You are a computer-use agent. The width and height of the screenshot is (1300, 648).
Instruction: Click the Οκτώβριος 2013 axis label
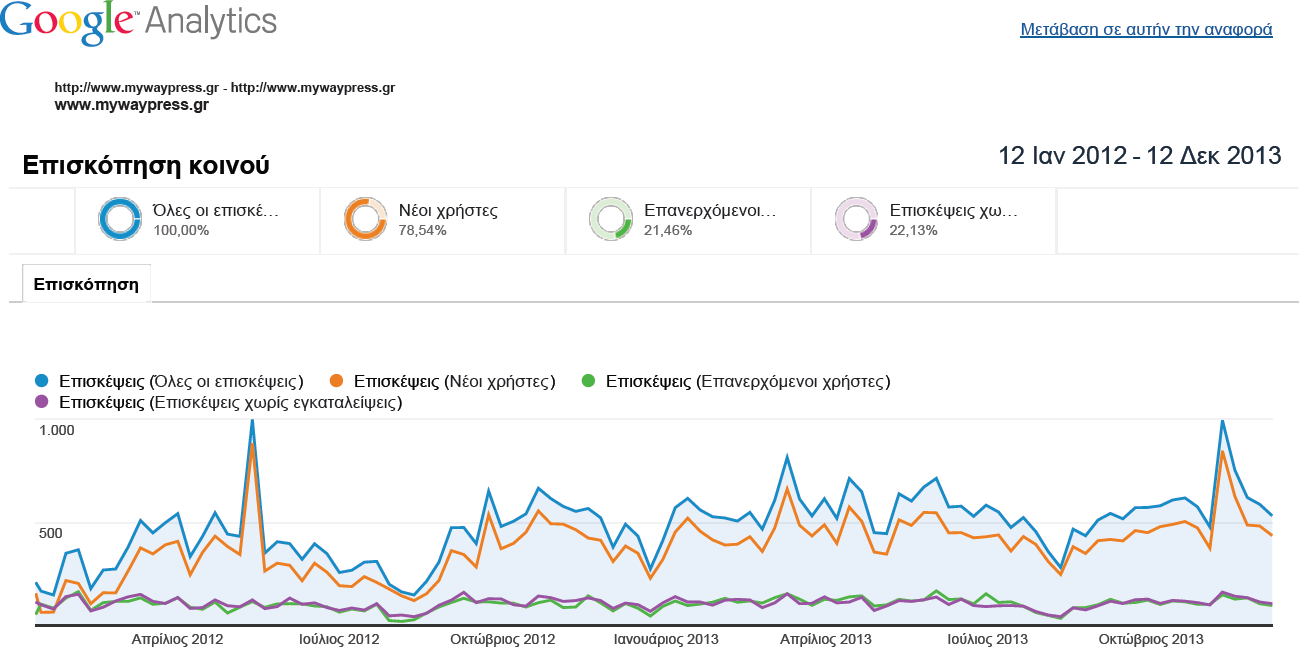[1151, 639]
